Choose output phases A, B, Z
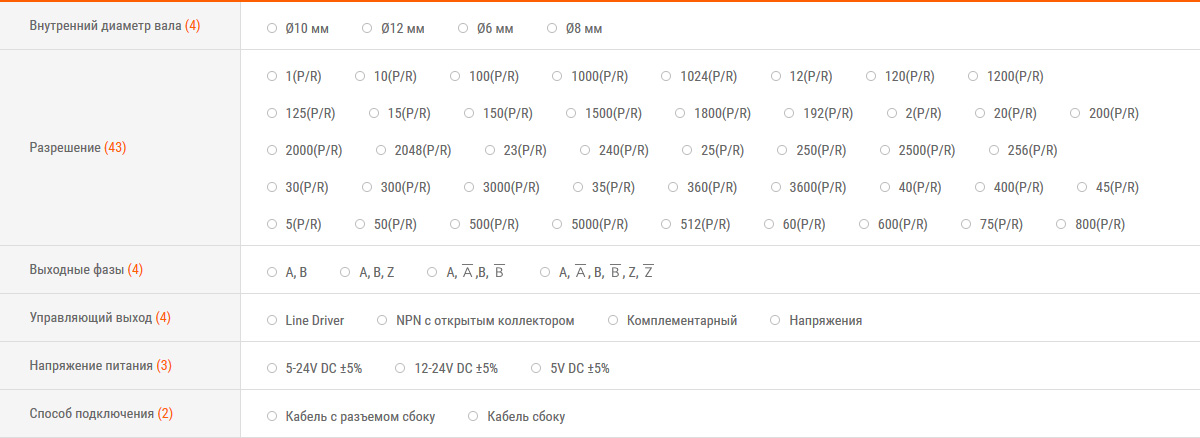This screenshot has height=438, width=1200. [x=345, y=272]
